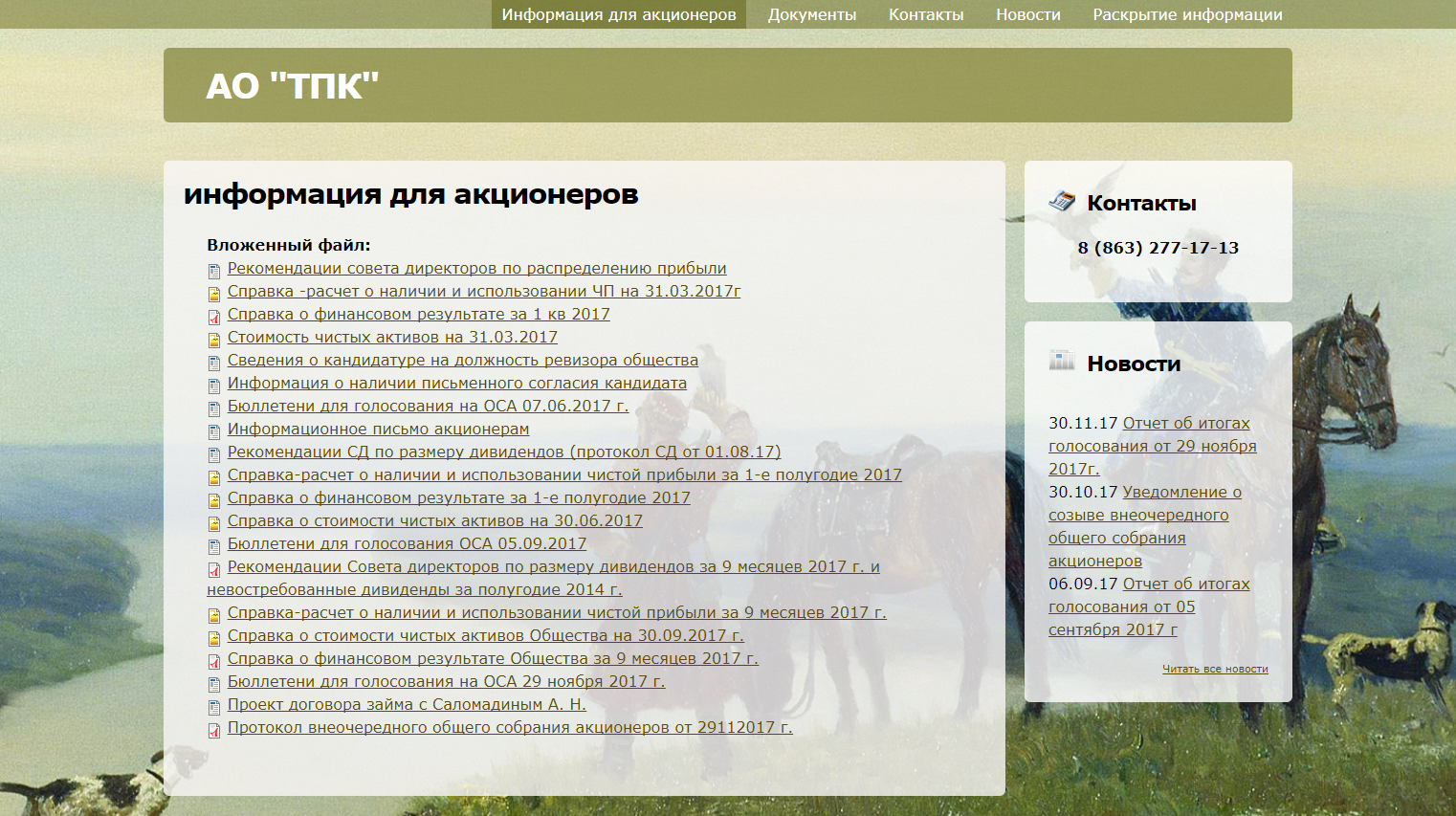
Task: Select 'Информация для акционеров' in the top menu
Action: tap(619, 14)
